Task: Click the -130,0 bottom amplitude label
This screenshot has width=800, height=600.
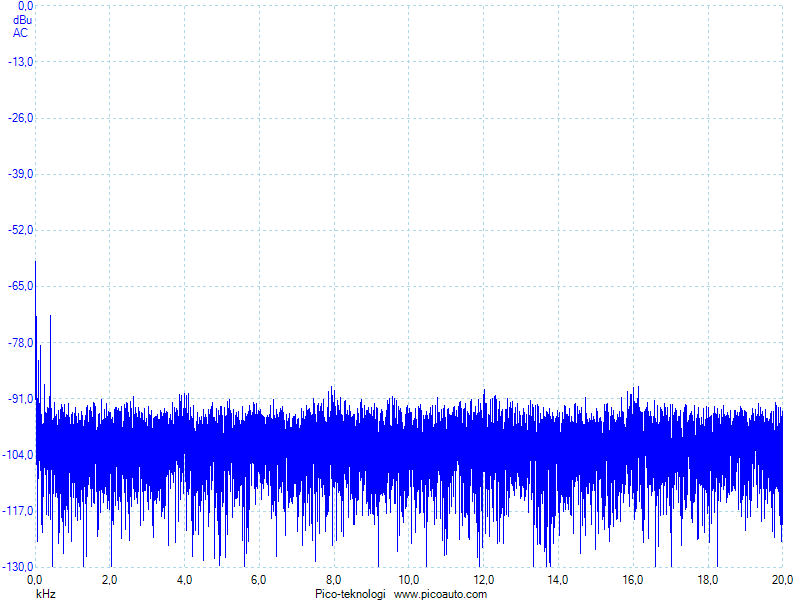Action: tap(18, 567)
